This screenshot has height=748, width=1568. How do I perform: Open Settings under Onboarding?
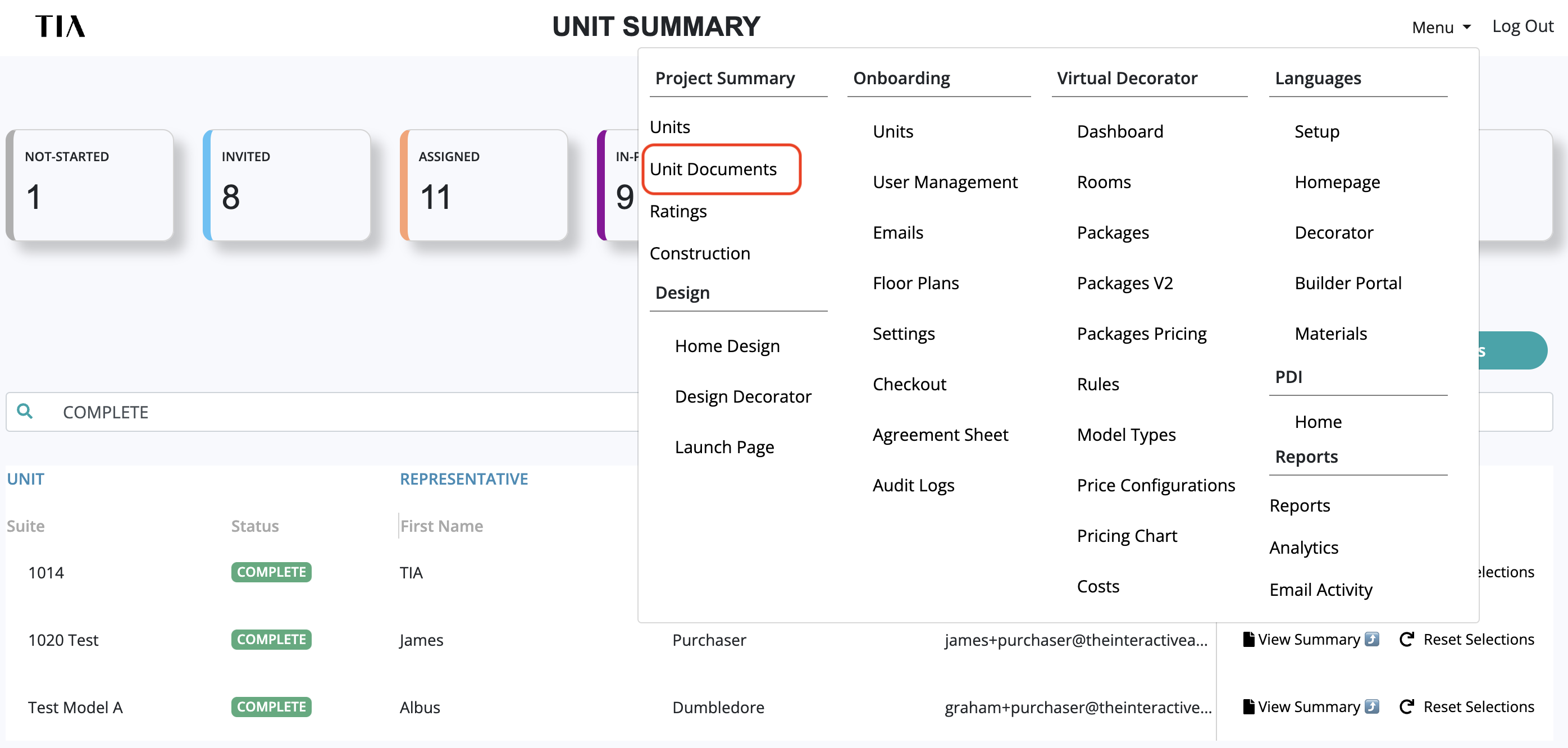pos(903,334)
